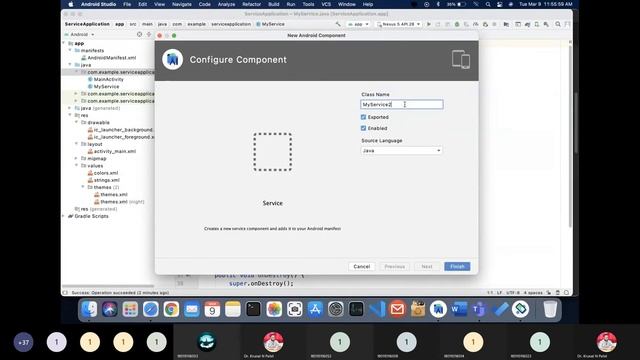Open Trash in the dock
640x360 pixels.
coord(550,309)
